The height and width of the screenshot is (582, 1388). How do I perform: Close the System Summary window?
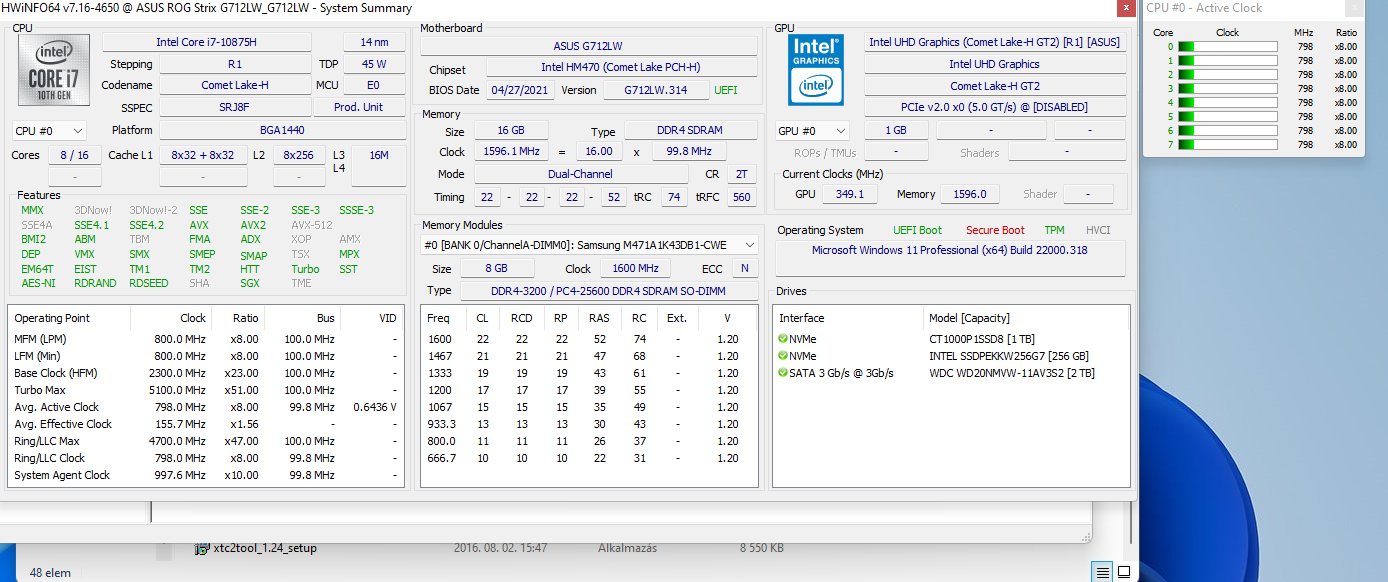1126,8
